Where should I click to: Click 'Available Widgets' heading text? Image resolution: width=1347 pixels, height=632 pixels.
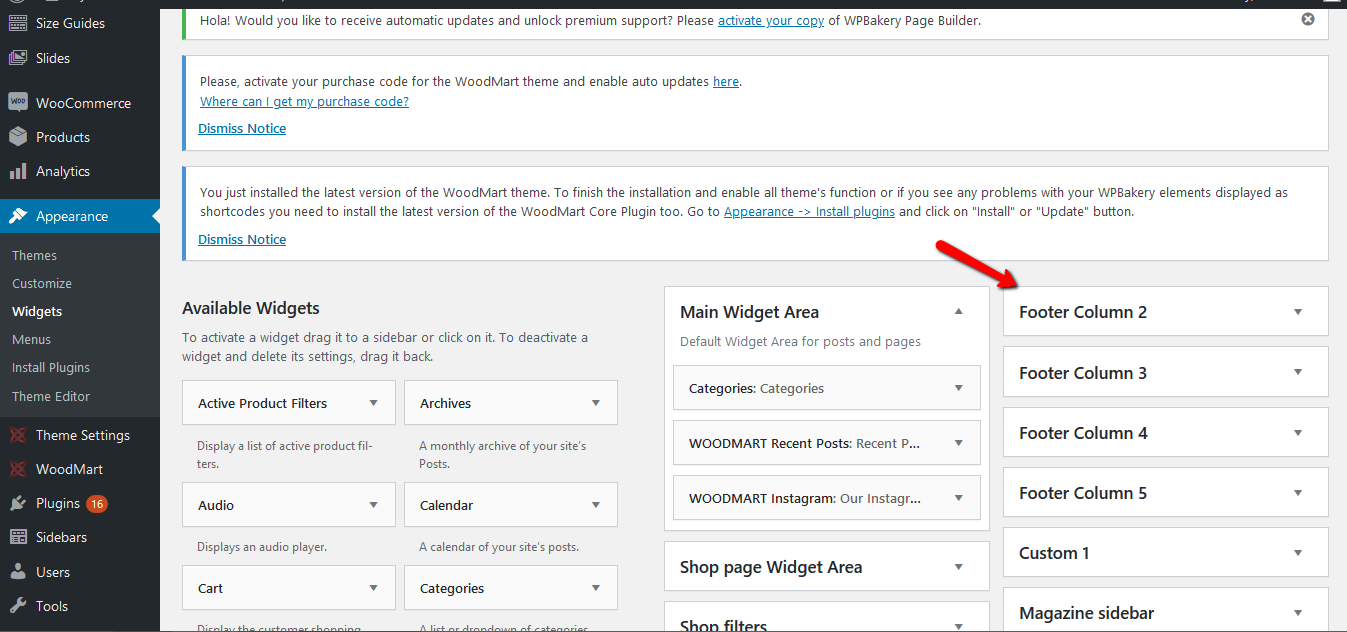251,308
